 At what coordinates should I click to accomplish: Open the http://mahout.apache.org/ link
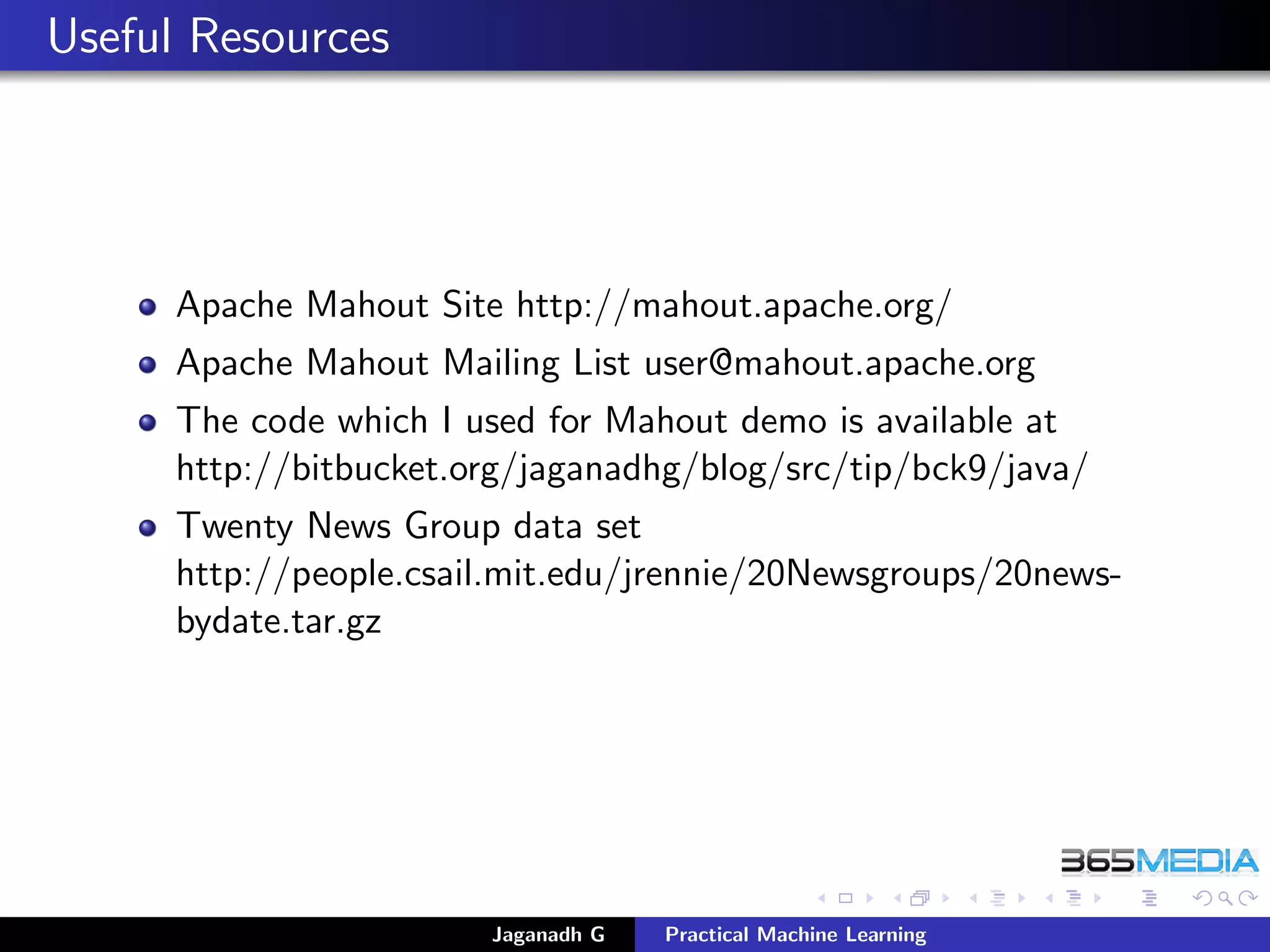[x=734, y=306]
